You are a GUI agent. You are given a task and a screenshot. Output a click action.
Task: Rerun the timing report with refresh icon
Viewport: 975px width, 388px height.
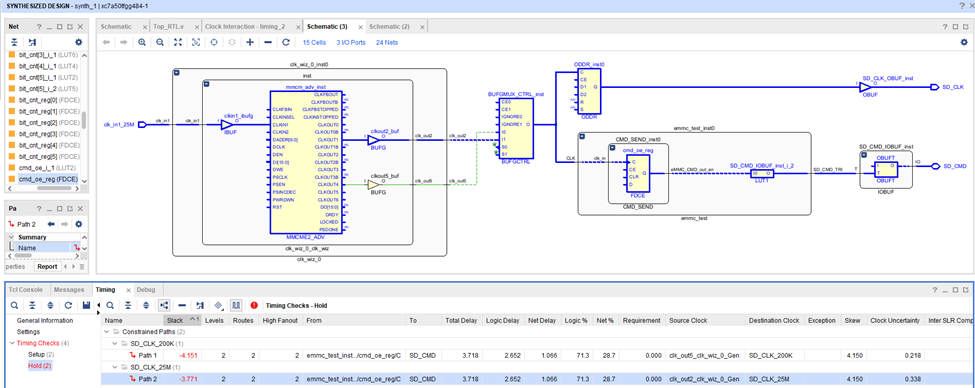(68, 305)
